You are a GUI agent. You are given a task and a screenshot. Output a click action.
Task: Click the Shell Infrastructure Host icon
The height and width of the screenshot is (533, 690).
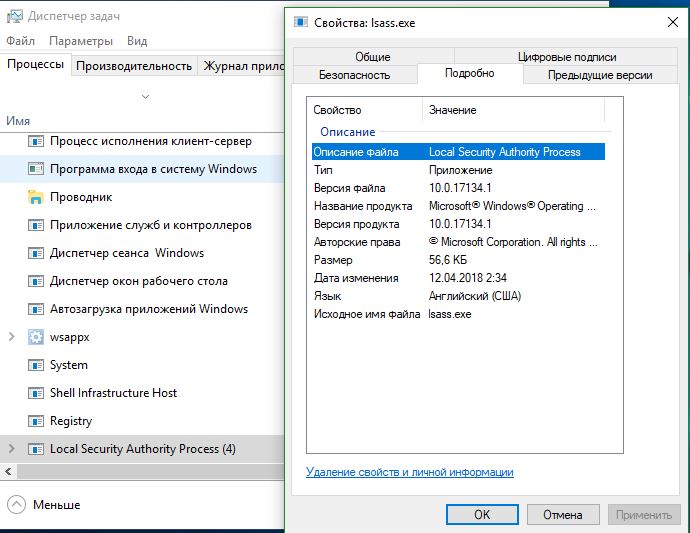[x=36, y=393]
